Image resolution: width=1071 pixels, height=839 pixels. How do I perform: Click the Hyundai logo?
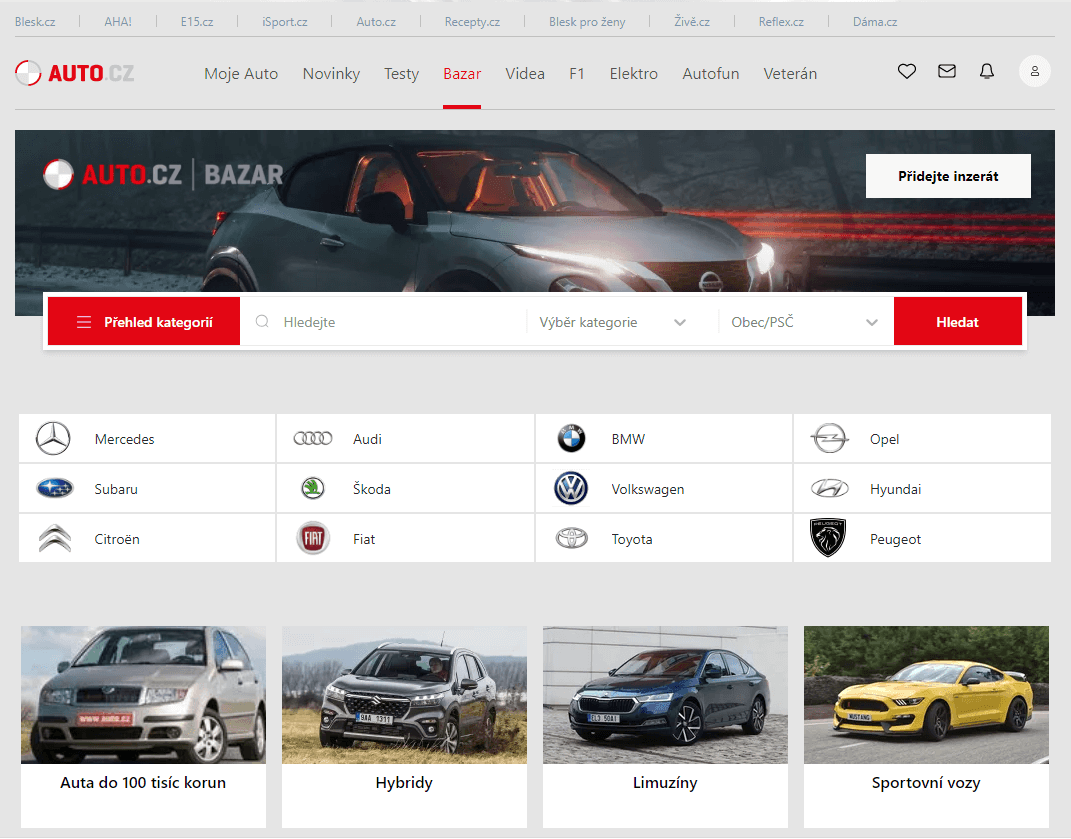point(829,489)
